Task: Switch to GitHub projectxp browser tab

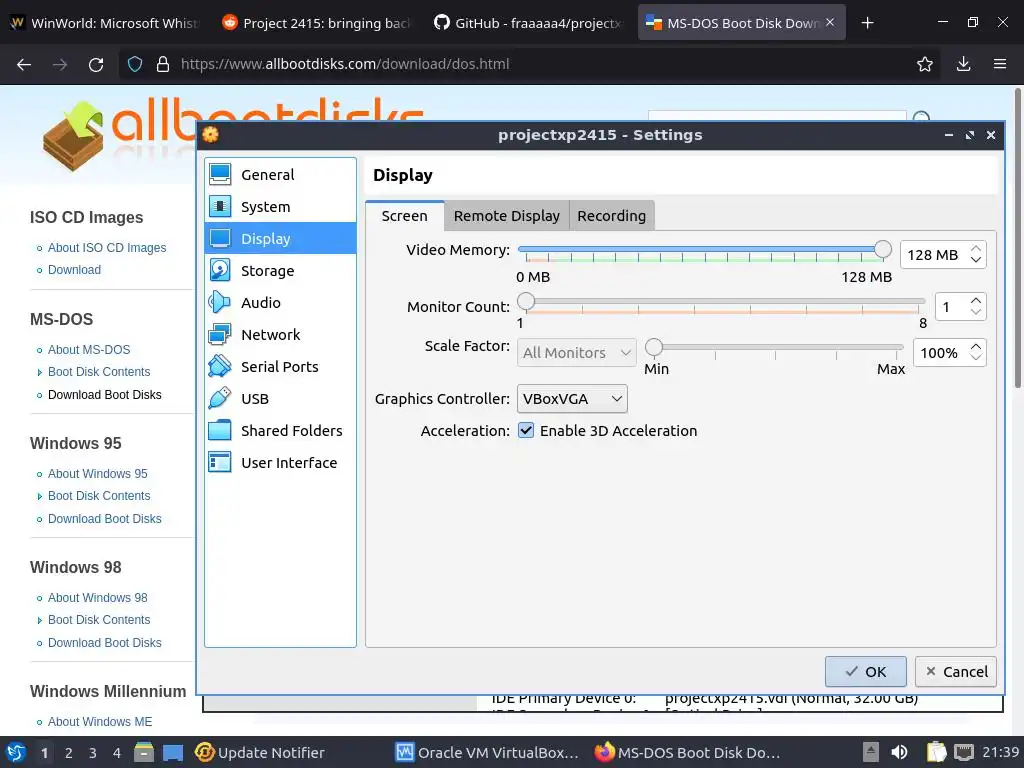Action: 530,23
